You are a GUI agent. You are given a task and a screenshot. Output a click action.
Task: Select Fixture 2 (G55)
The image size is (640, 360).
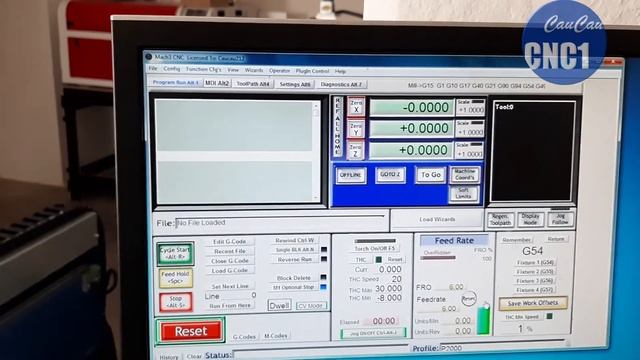535,271
